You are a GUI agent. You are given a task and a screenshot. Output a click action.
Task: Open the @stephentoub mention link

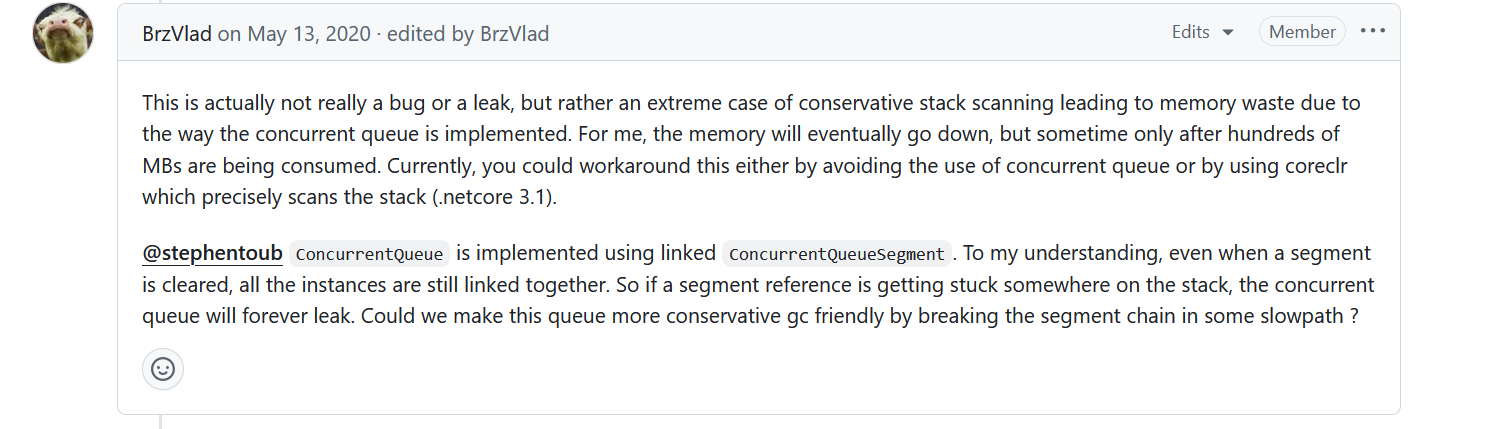(212, 254)
